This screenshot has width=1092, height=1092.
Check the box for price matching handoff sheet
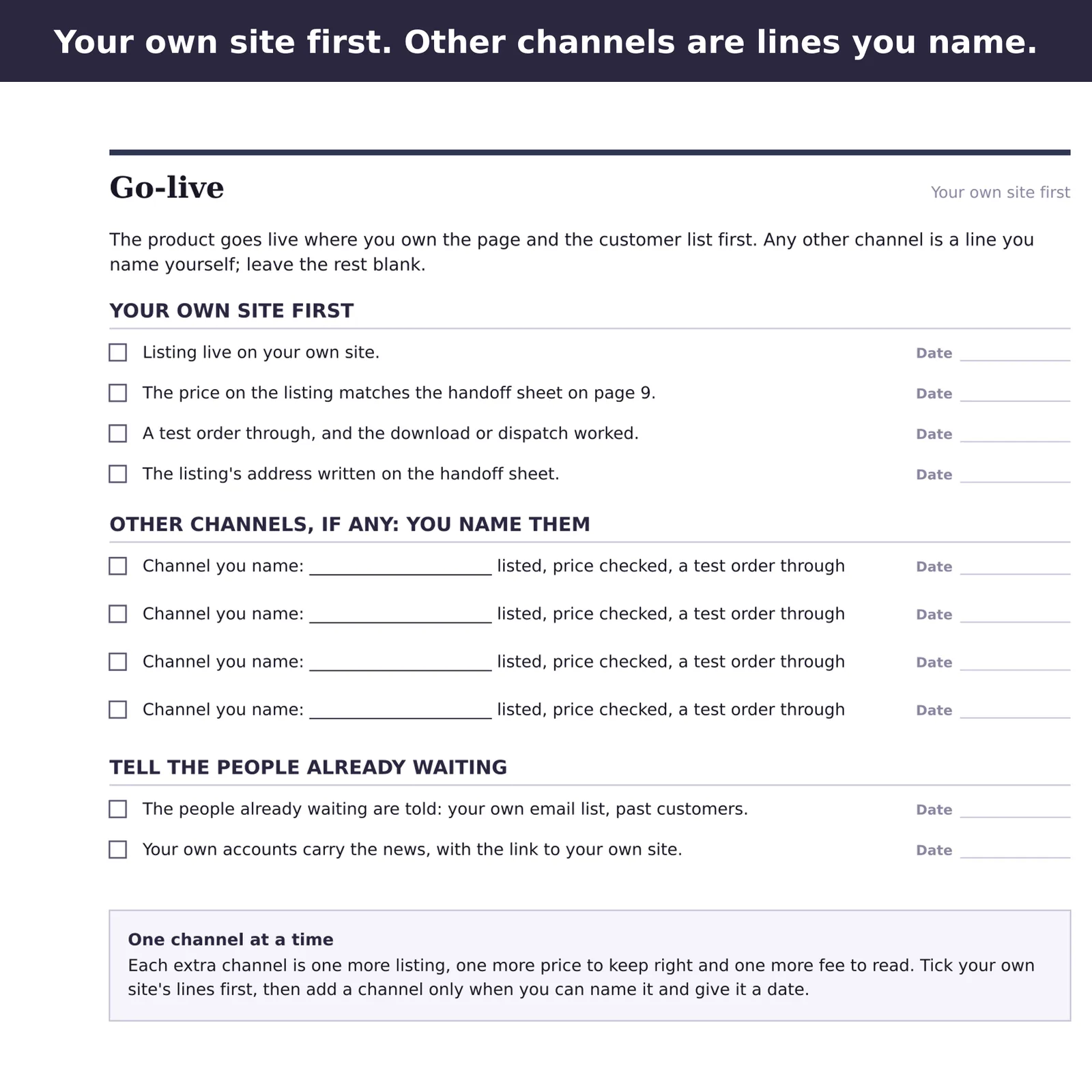(x=117, y=393)
